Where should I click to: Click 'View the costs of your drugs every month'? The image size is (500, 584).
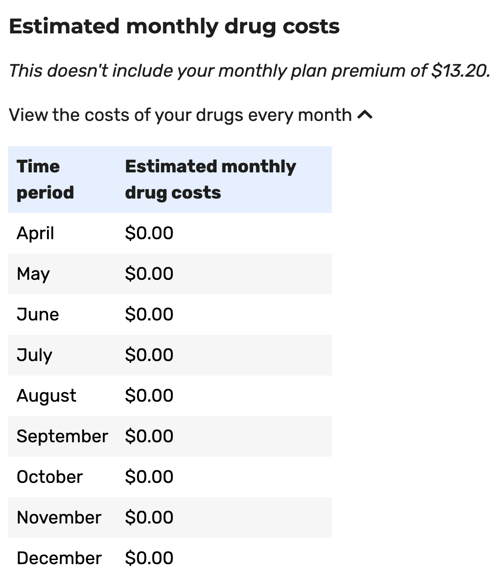coord(180,115)
